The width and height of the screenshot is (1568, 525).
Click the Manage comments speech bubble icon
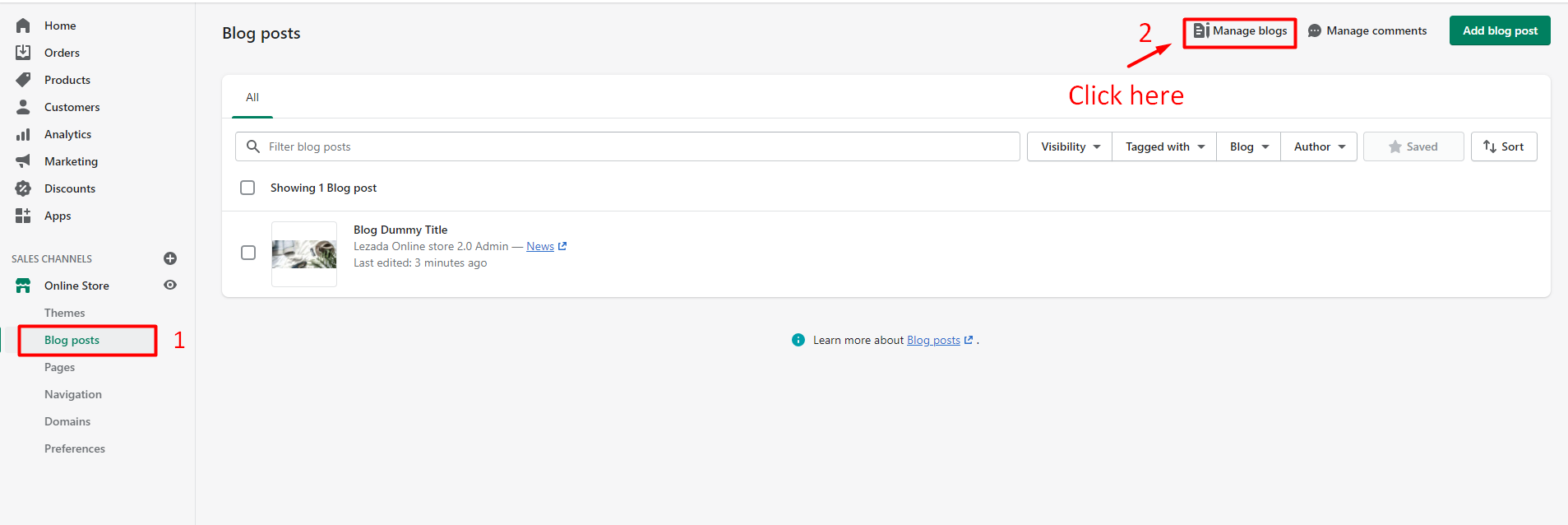click(x=1315, y=30)
